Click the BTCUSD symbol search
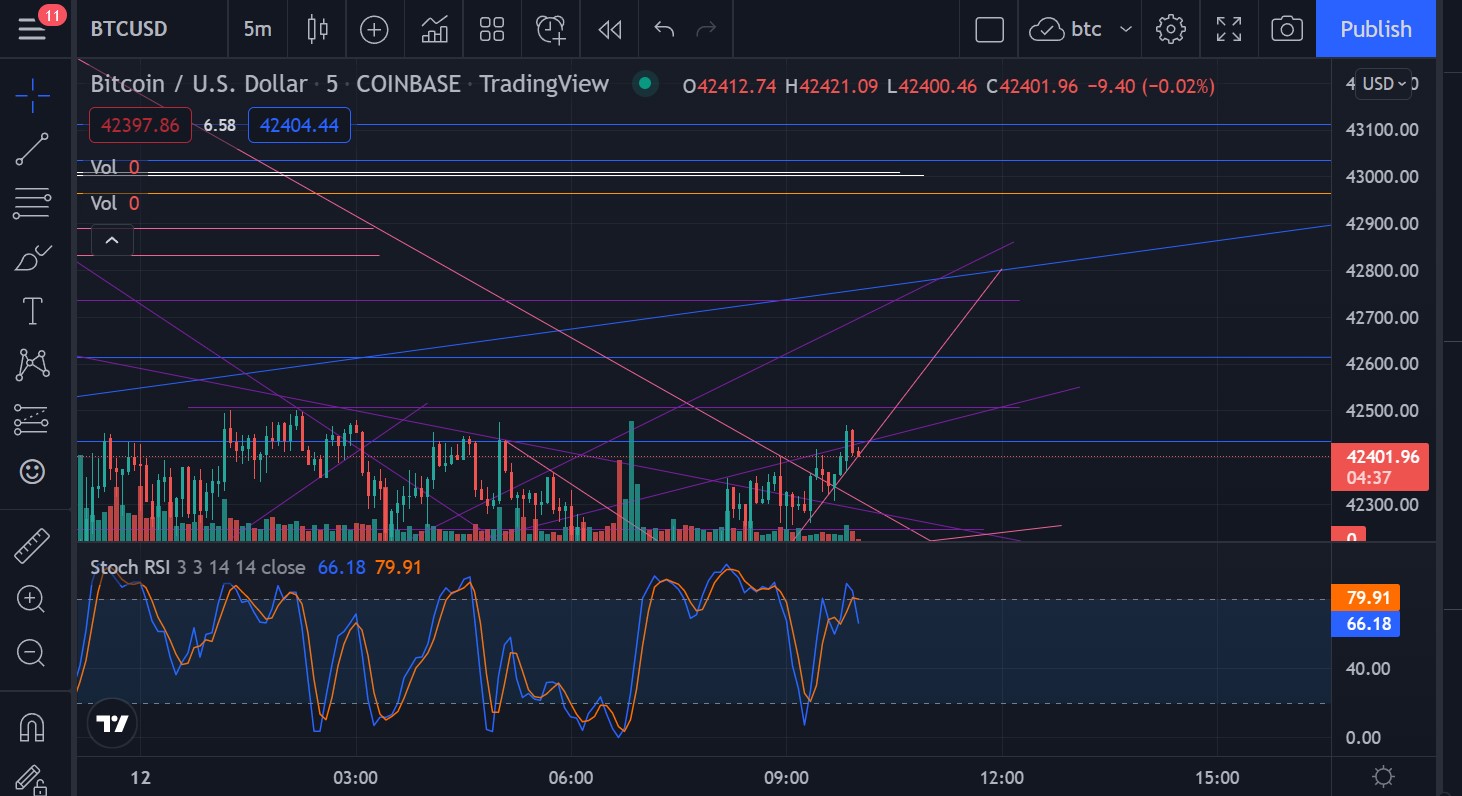Viewport: 1462px width, 796px height. 129,29
